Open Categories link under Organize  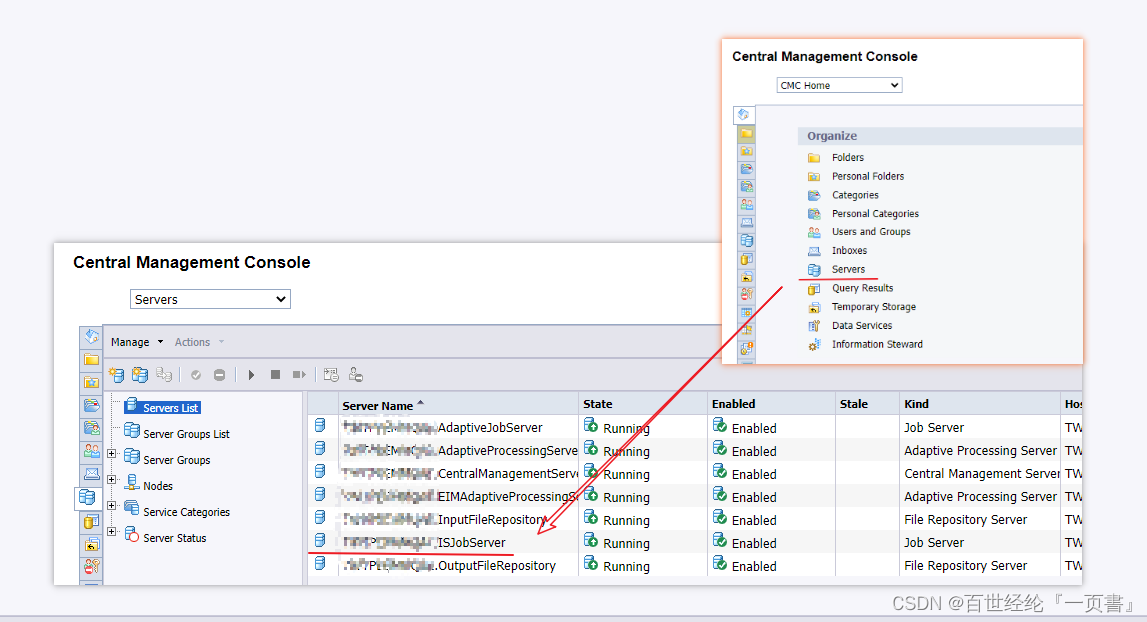tap(855, 195)
